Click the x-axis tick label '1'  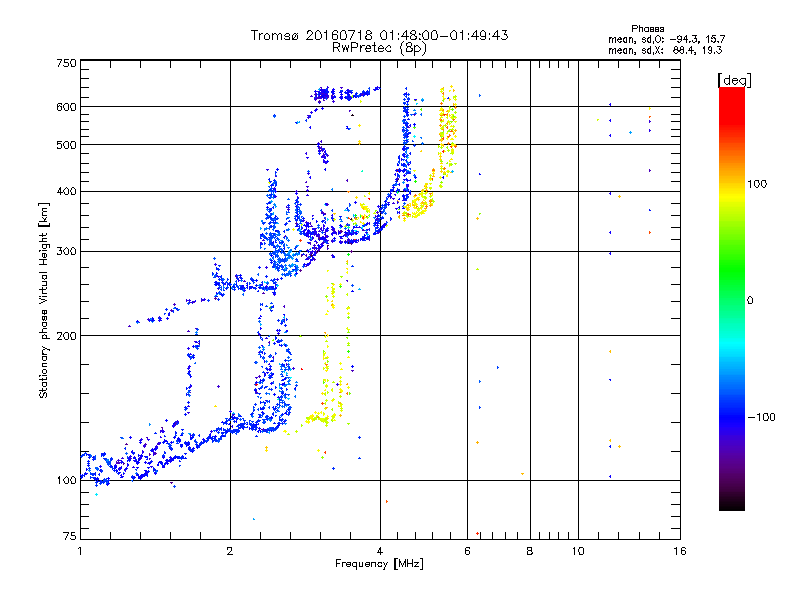80,551
